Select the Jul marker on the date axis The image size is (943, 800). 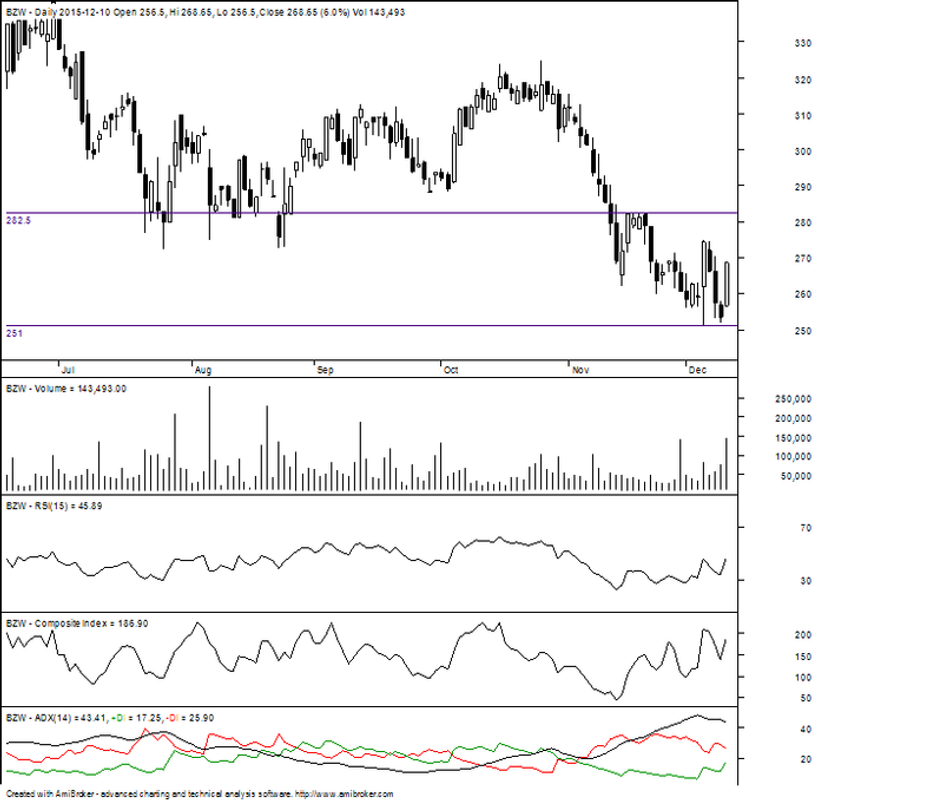pos(67,369)
